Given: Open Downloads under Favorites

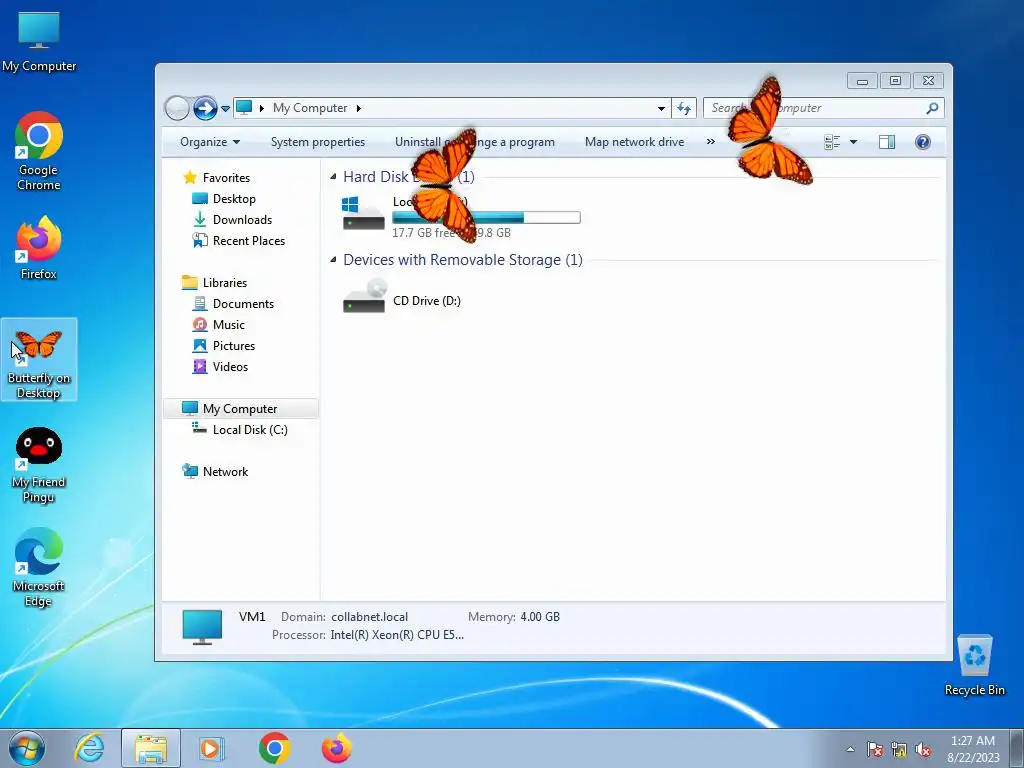Looking at the screenshot, I should [x=242, y=219].
